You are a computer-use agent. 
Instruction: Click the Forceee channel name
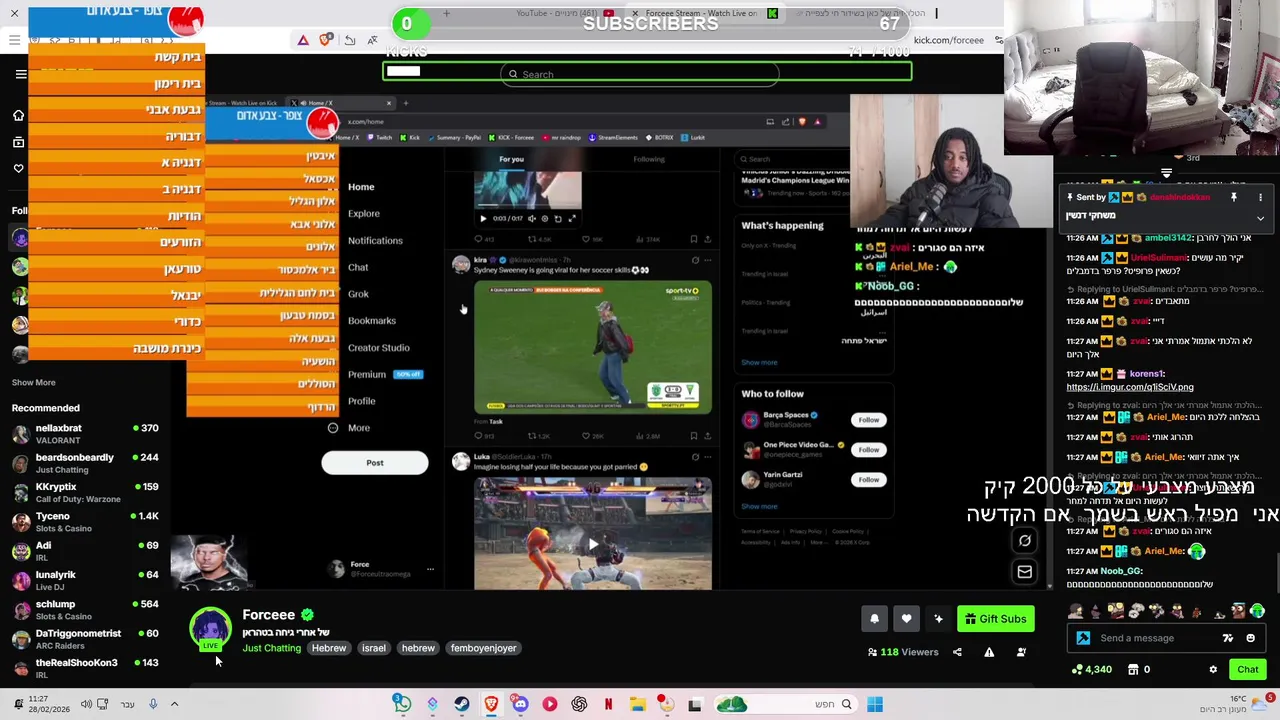point(268,615)
